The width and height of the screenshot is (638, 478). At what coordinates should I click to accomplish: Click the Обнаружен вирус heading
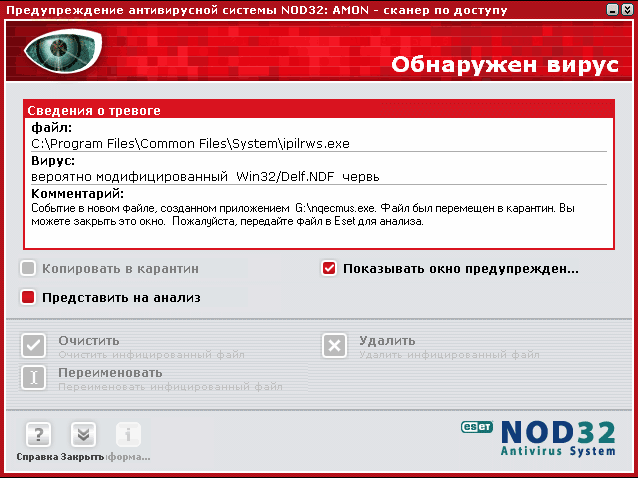pos(505,65)
